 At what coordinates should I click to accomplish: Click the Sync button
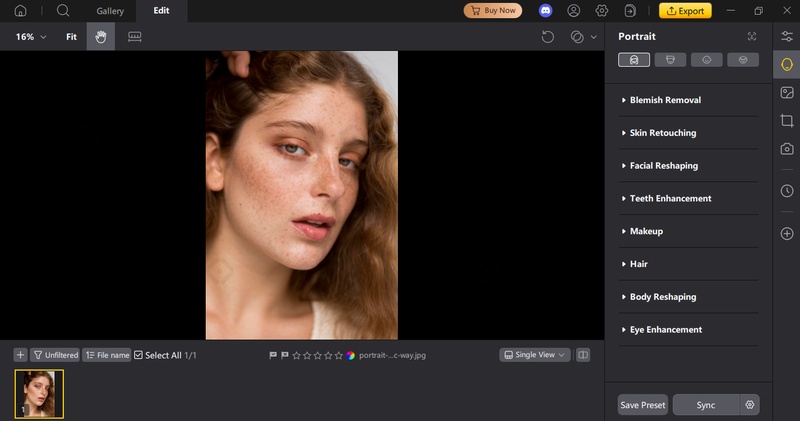pyautogui.click(x=706, y=405)
